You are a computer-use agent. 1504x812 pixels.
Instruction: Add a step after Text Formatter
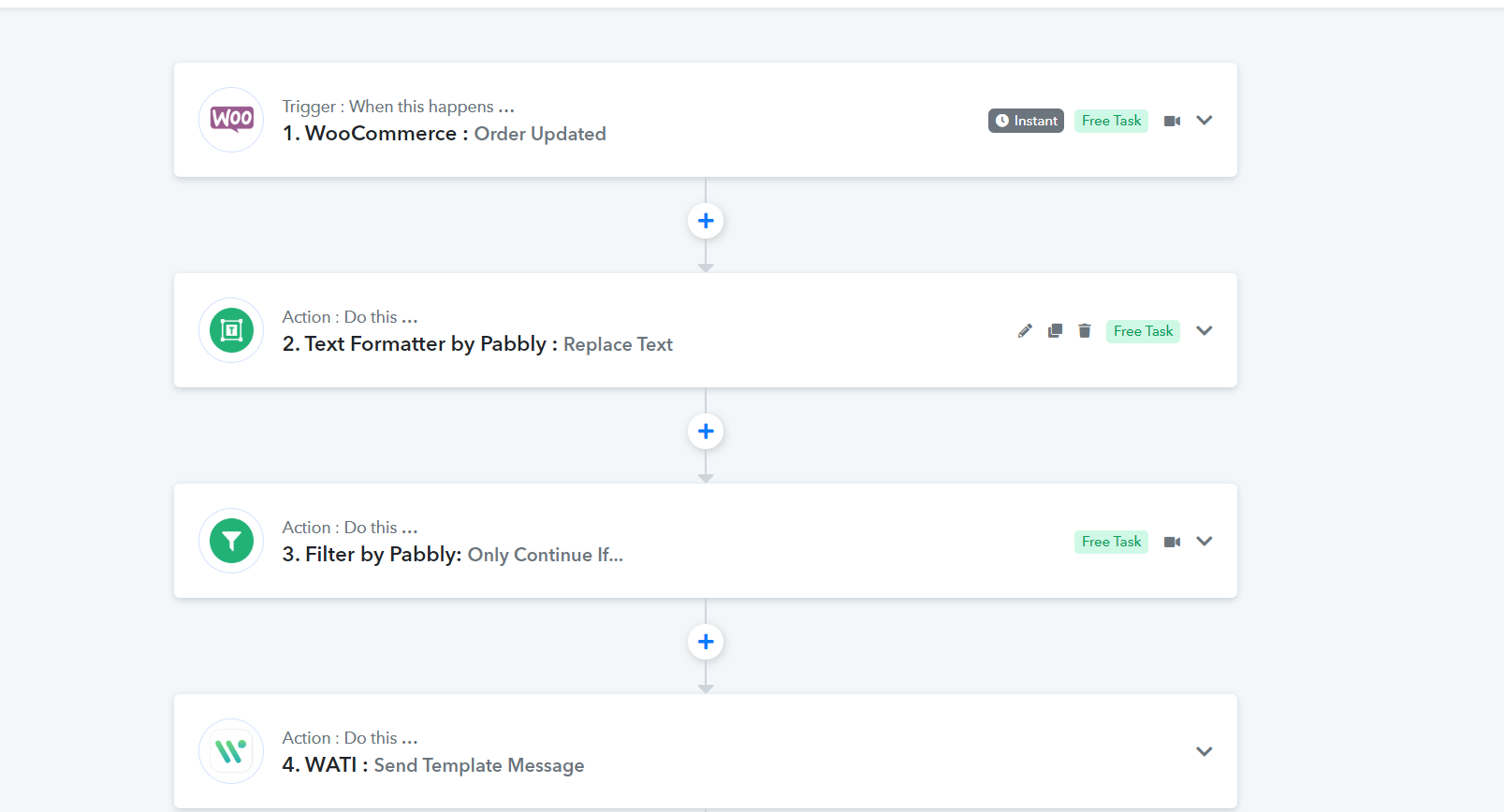click(706, 431)
